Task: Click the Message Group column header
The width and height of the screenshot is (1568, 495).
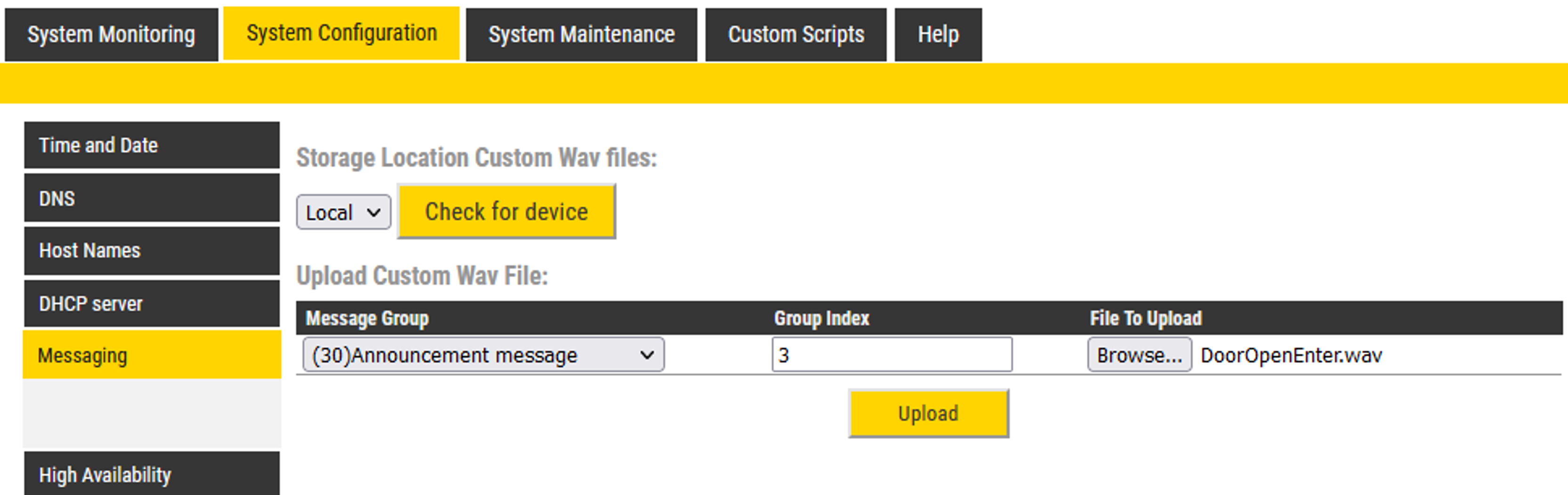Action: click(x=367, y=318)
